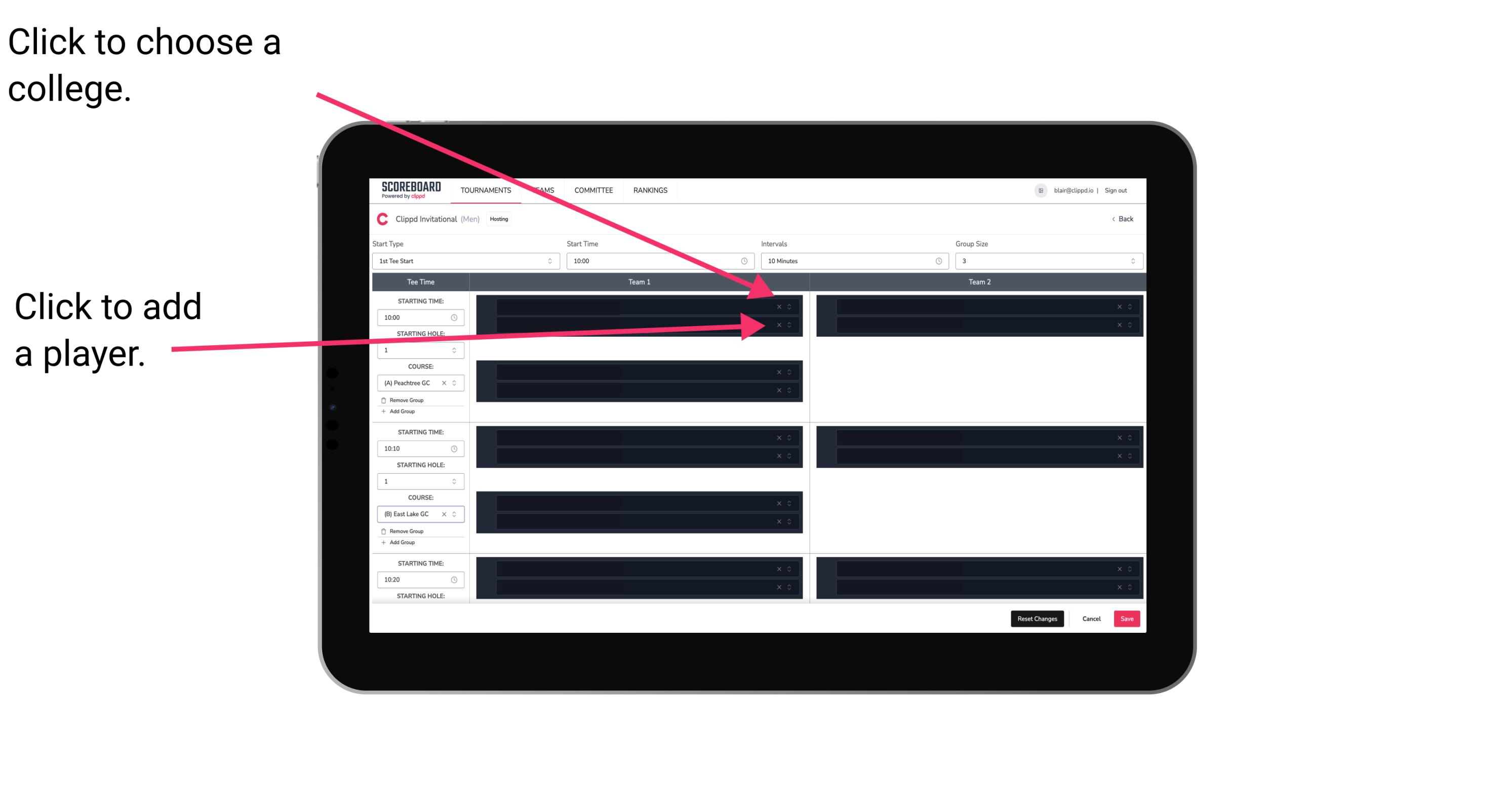Click the duplicate icon on Team 1 row

point(792,307)
